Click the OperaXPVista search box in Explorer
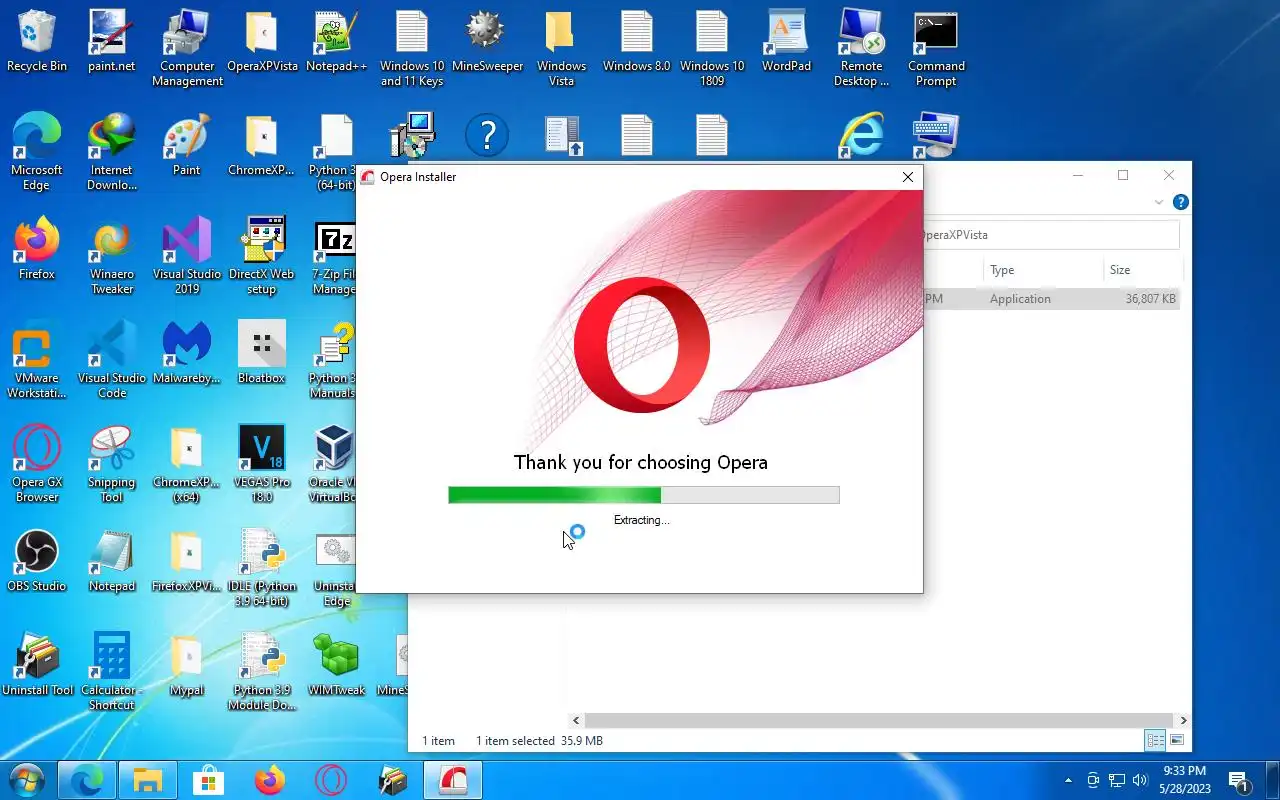The height and width of the screenshot is (800, 1280). [1050, 235]
